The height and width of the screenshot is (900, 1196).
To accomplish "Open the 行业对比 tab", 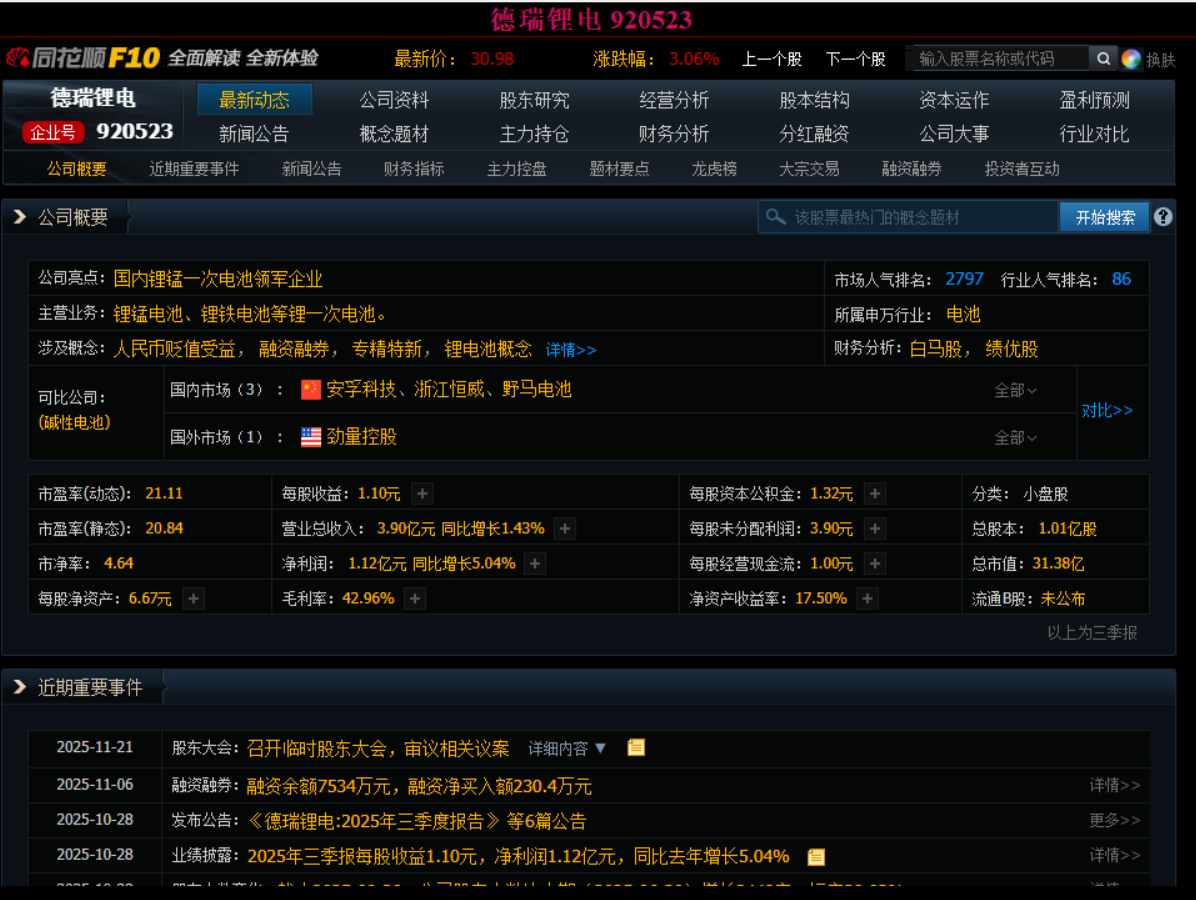I will [1095, 134].
